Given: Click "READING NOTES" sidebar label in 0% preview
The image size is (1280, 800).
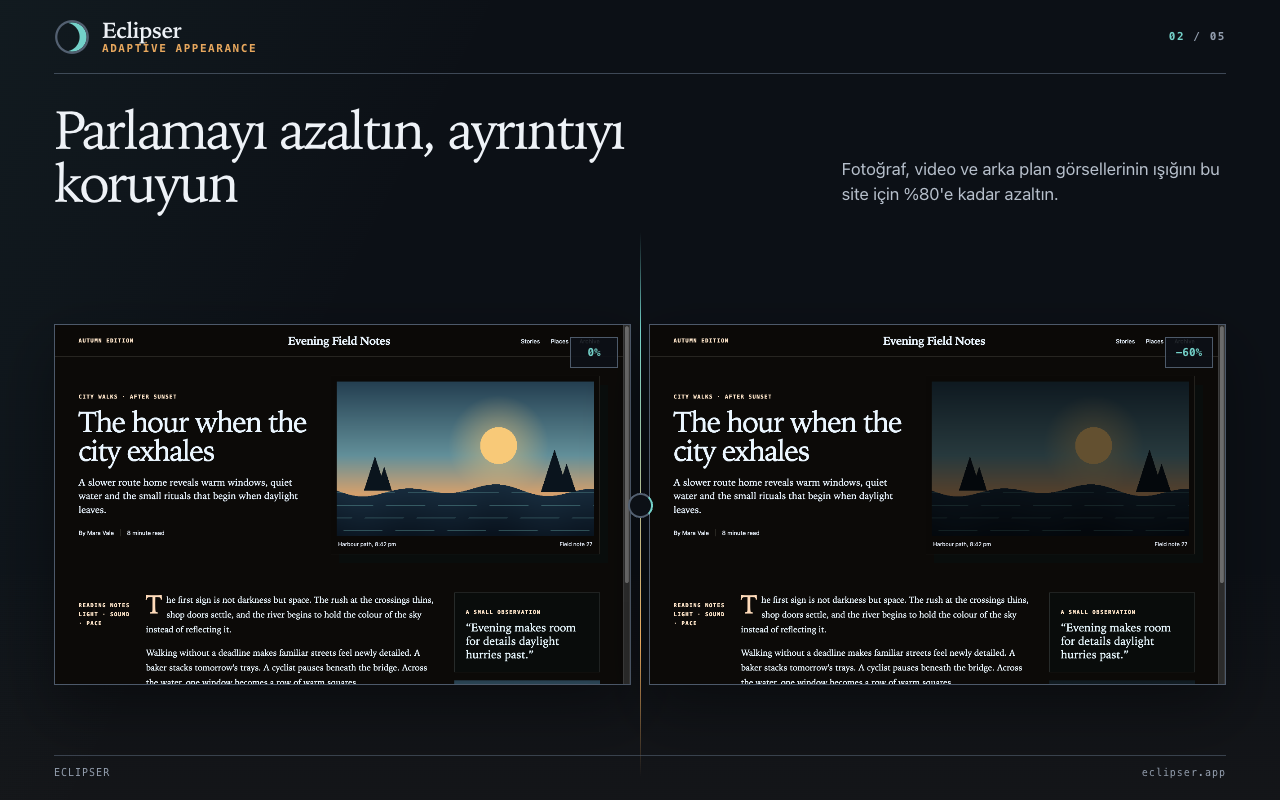Looking at the screenshot, I should (x=104, y=605).
